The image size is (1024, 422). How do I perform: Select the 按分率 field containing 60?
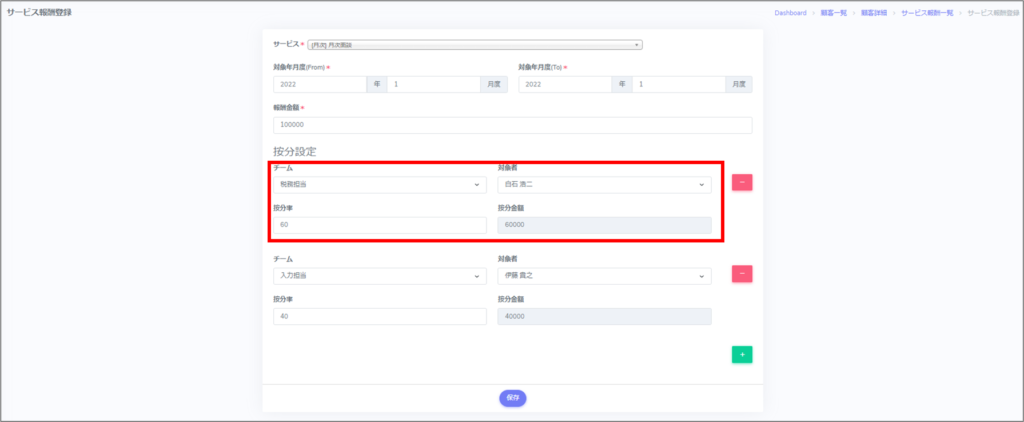379,226
